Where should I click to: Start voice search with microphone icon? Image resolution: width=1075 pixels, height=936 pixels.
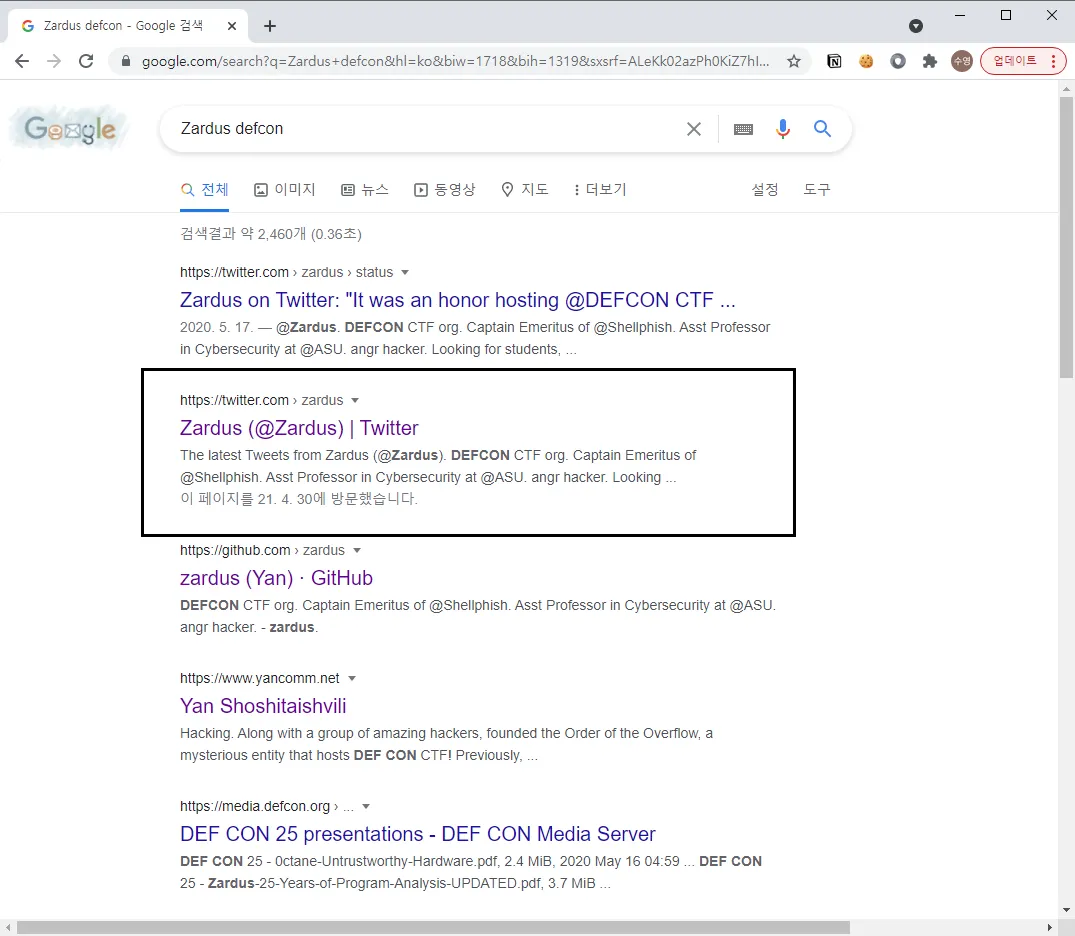[783, 129]
